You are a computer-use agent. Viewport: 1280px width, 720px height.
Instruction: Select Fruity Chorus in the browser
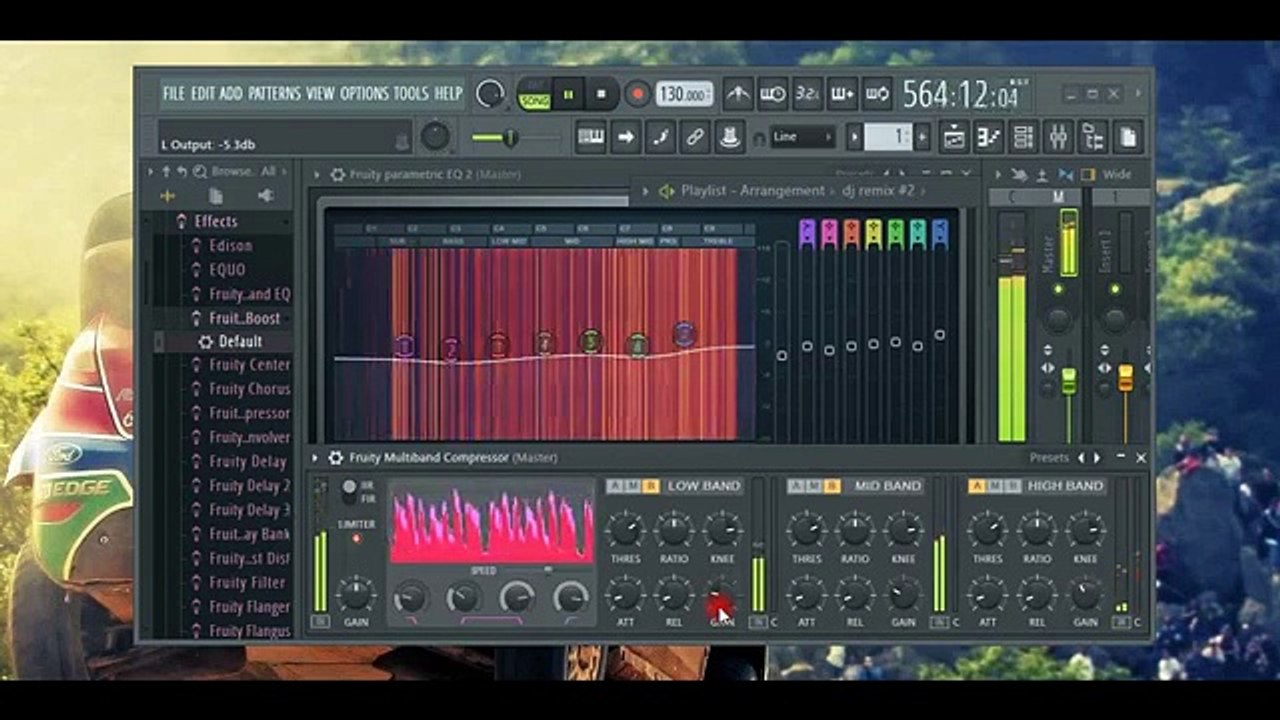(x=249, y=389)
